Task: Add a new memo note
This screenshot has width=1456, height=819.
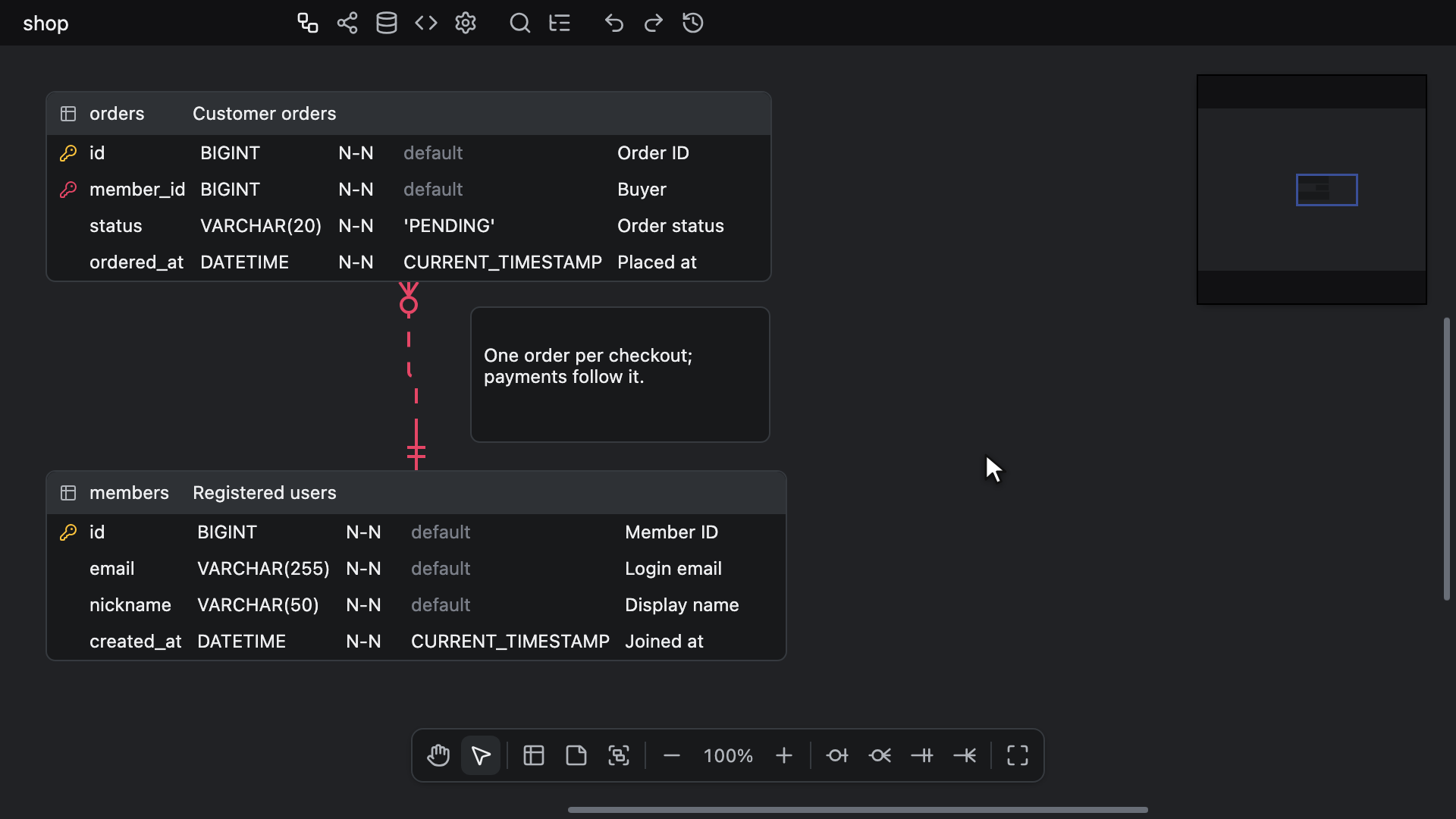Action: pos(576,755)
